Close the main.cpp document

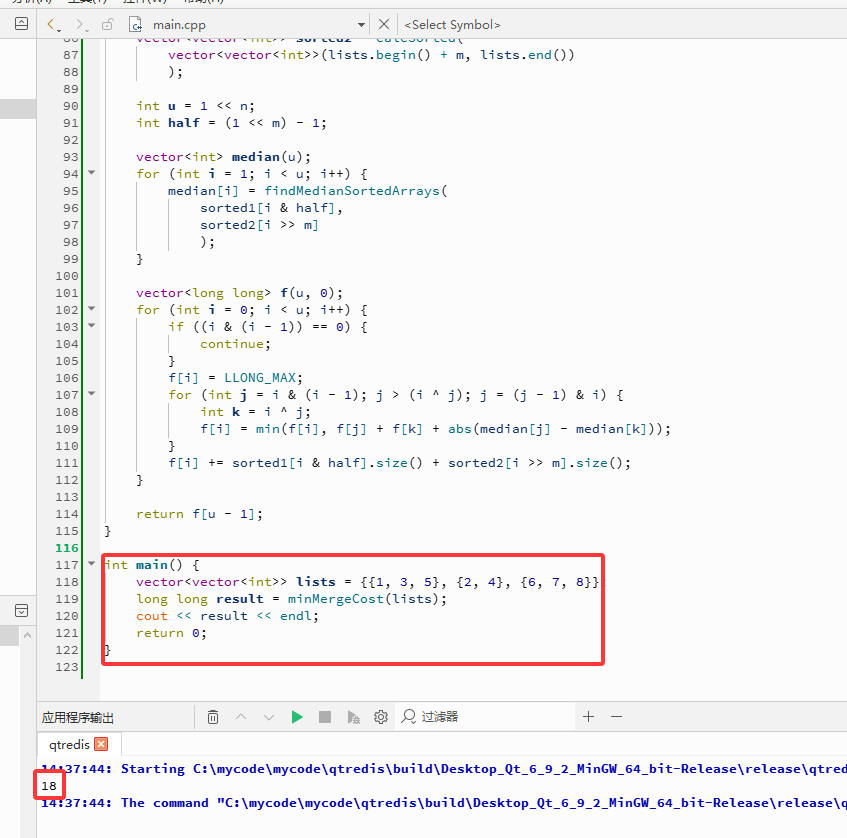click(384, 24)
